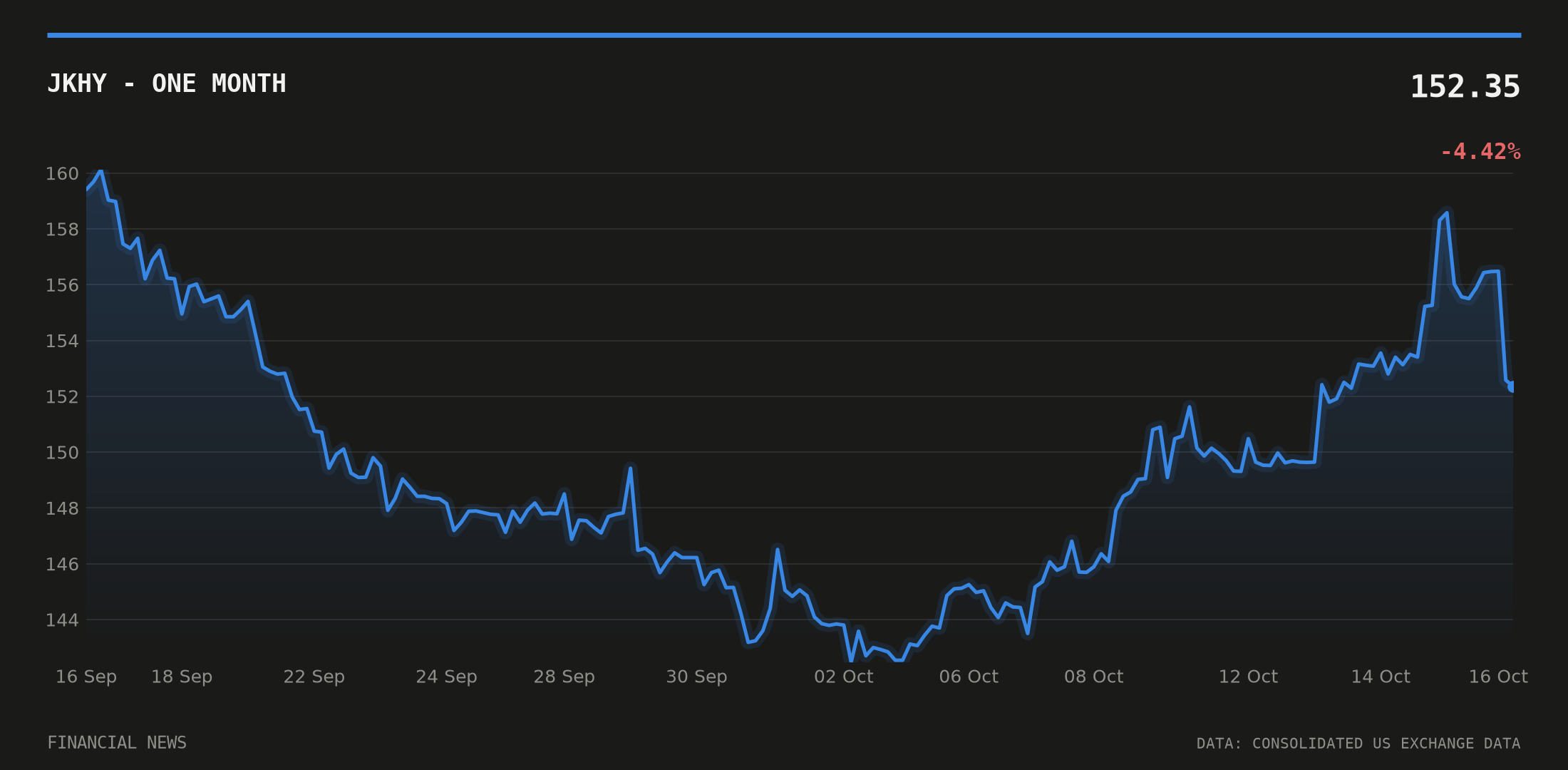Click the 148 y-axis label
1568x770 pixels.
tap(62, 508)
